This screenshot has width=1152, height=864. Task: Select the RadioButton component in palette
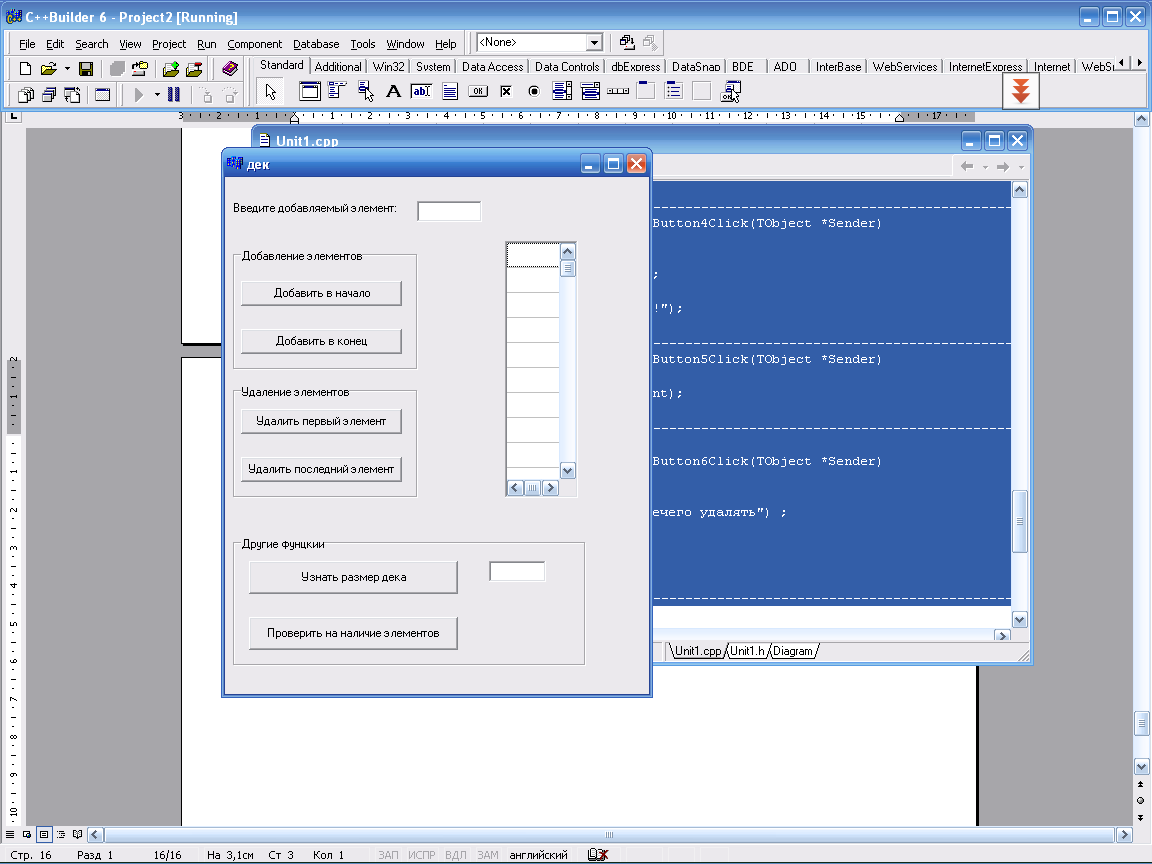click(x=534, y=92)
